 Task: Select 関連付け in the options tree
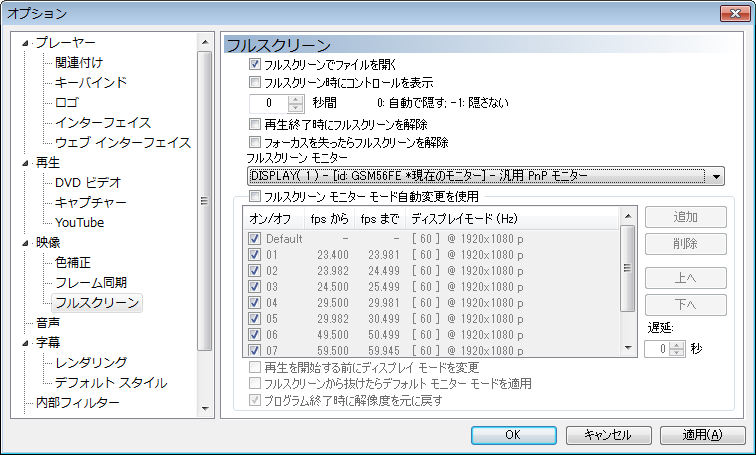click(x=79, y=63)
